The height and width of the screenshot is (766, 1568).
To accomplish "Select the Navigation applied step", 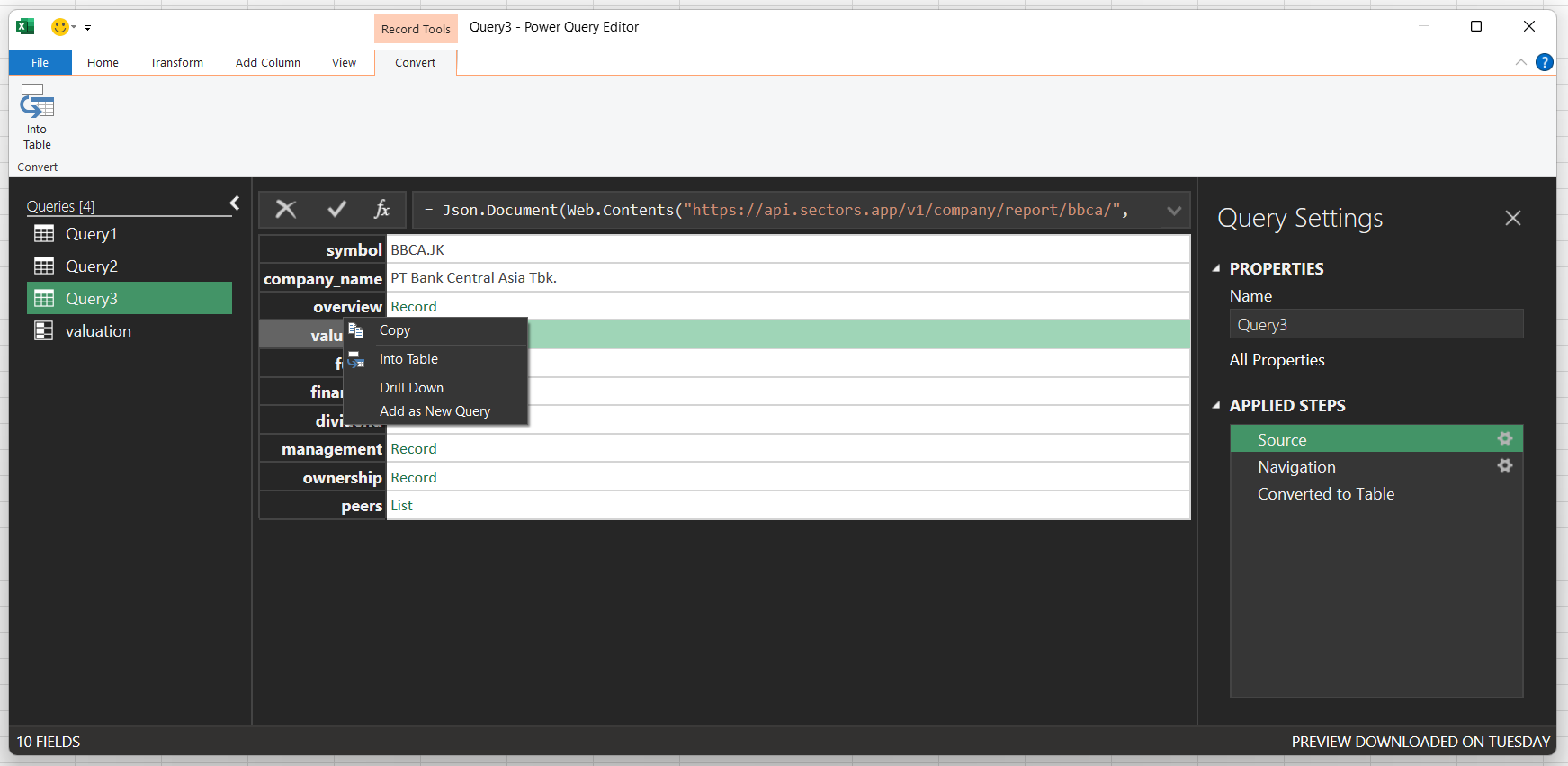I will point(1375,466).
